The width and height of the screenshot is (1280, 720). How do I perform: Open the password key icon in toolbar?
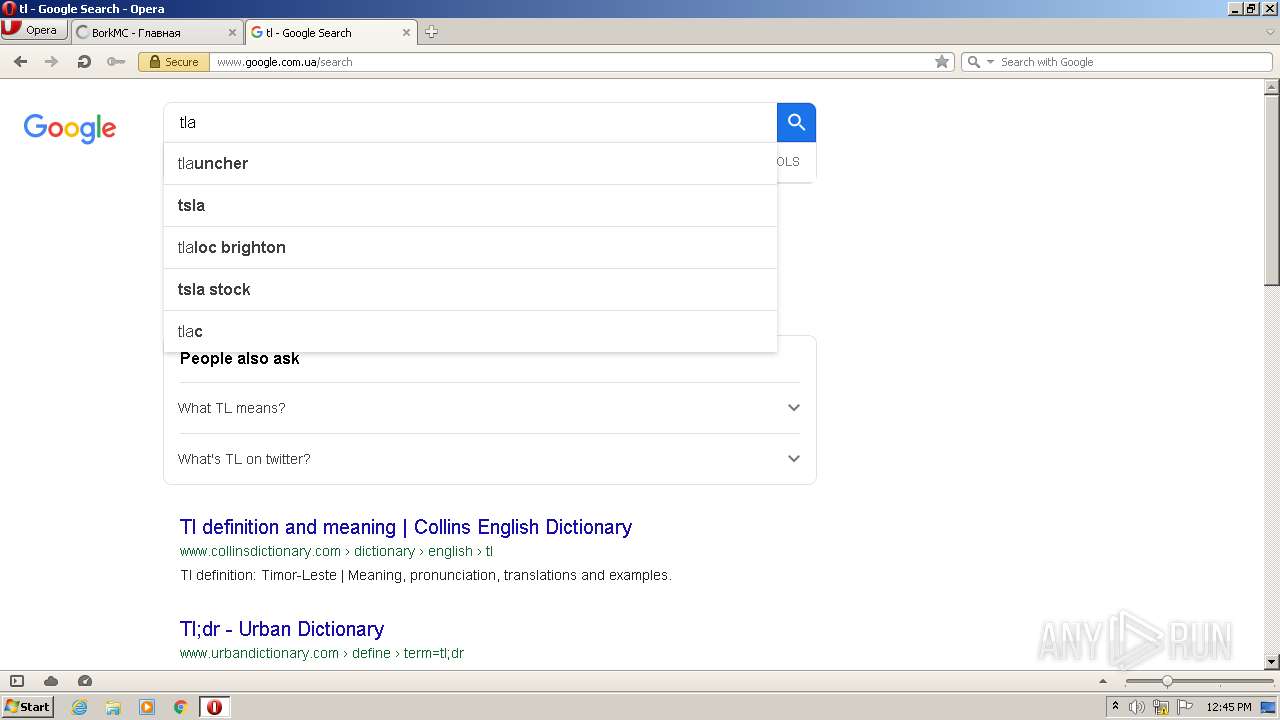116,62
